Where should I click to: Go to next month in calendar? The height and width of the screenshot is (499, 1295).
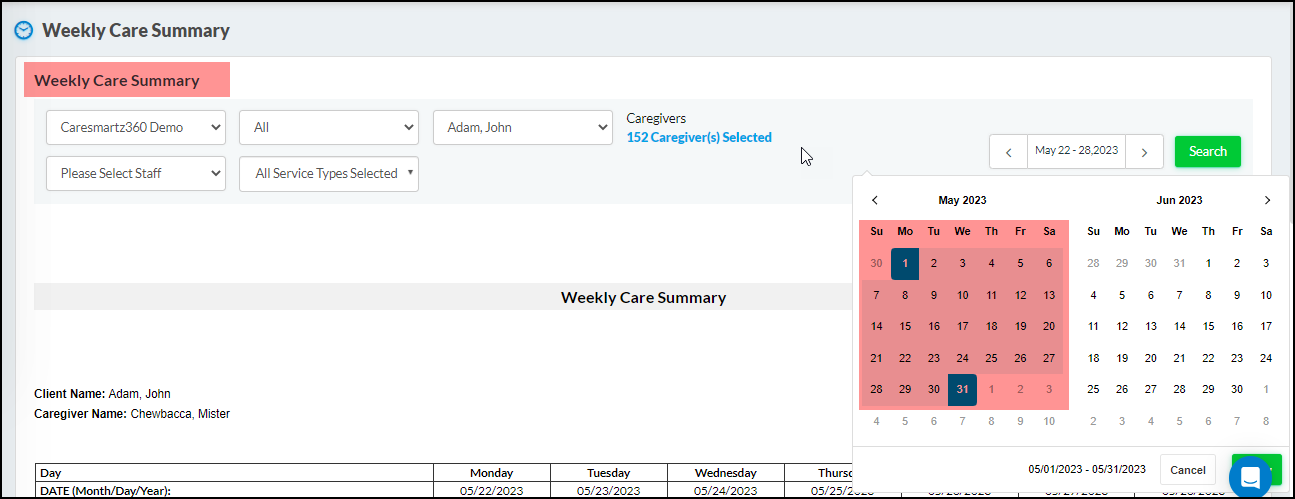pyautogui.click(x=1267, y=200)
